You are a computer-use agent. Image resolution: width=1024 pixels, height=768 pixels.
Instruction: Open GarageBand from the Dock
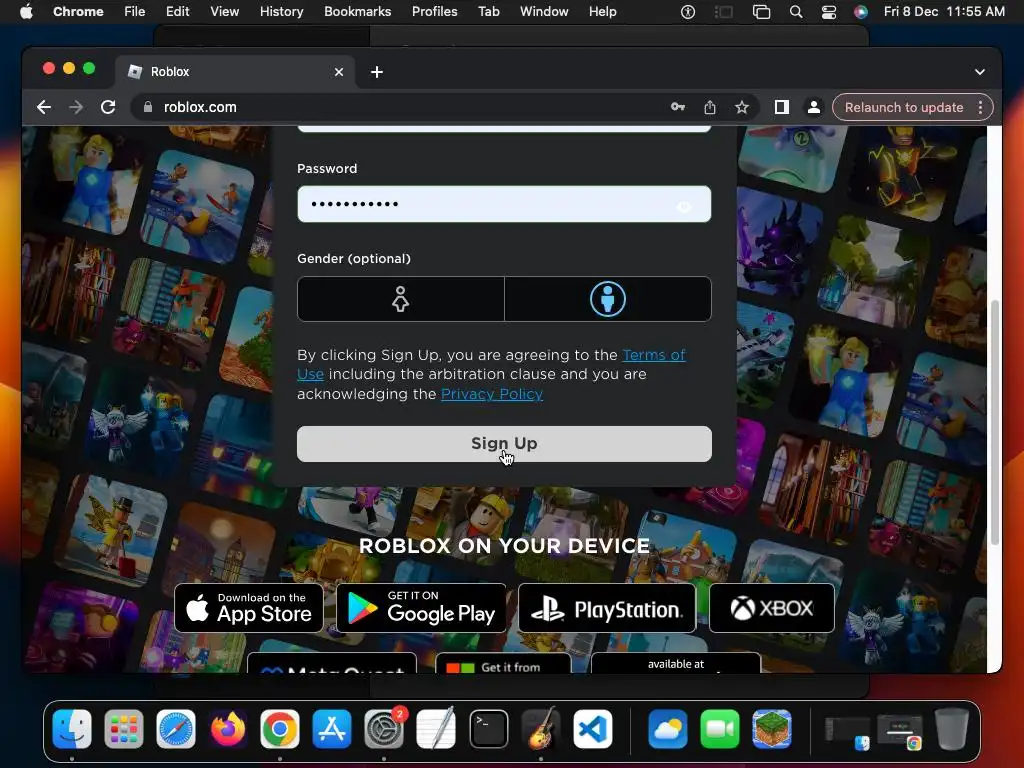(x=541, y=729)
